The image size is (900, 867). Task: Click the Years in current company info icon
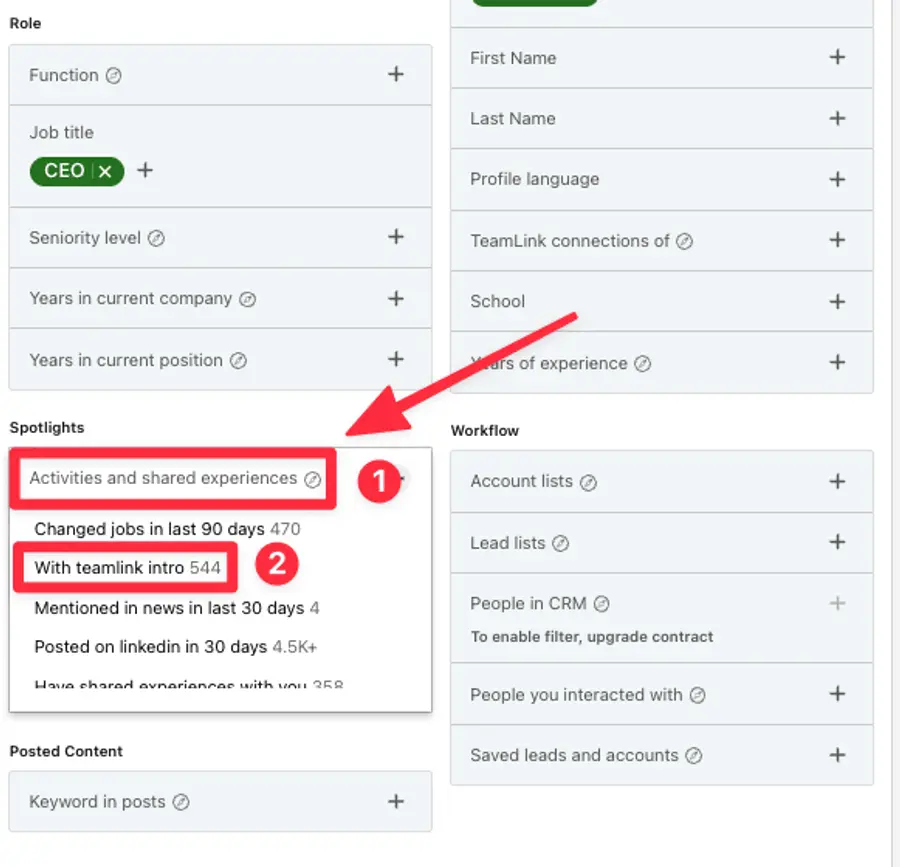(249, 298)
